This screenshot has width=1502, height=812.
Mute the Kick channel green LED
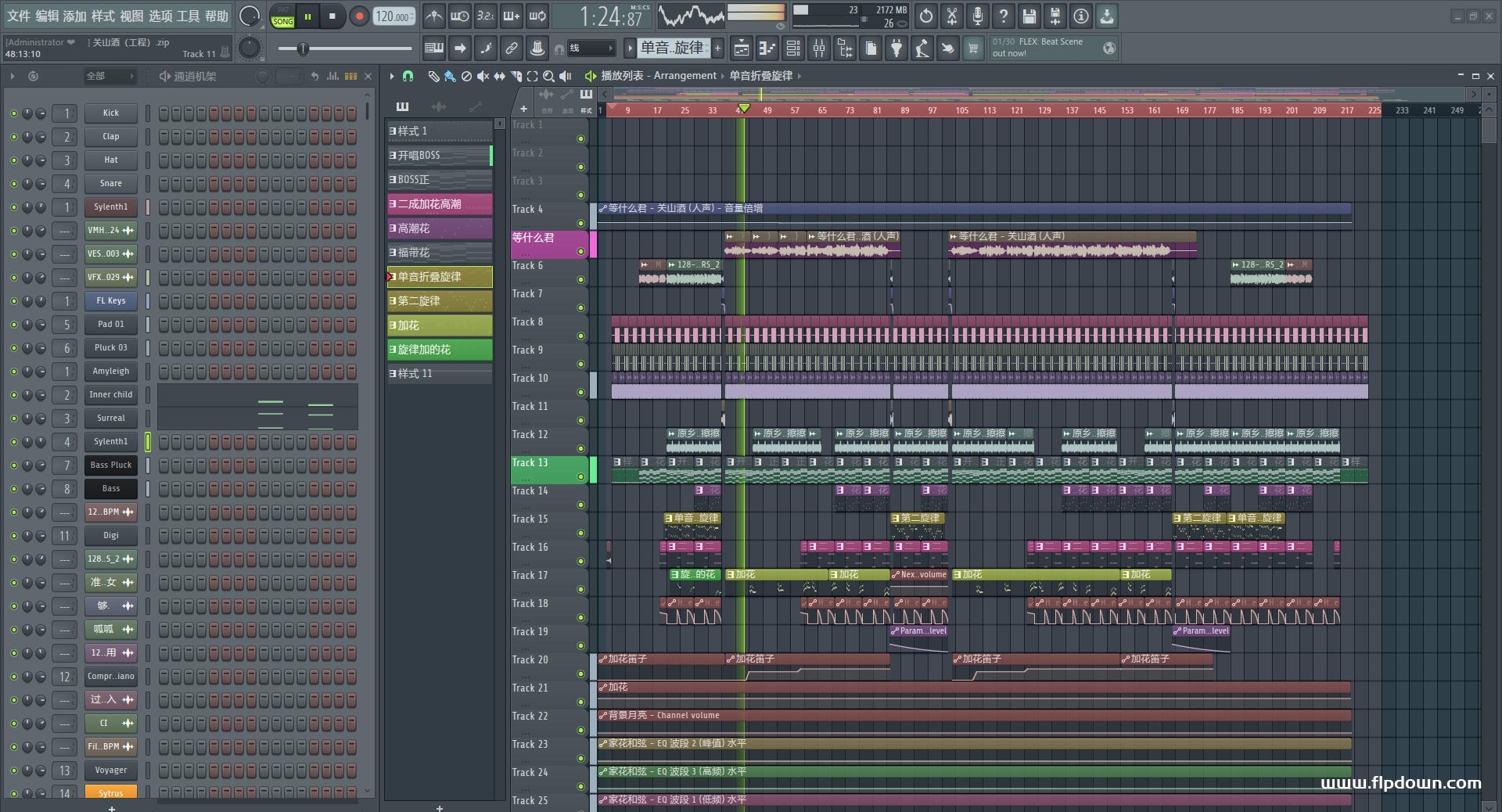pyautogui.click(x=13, y=113)
